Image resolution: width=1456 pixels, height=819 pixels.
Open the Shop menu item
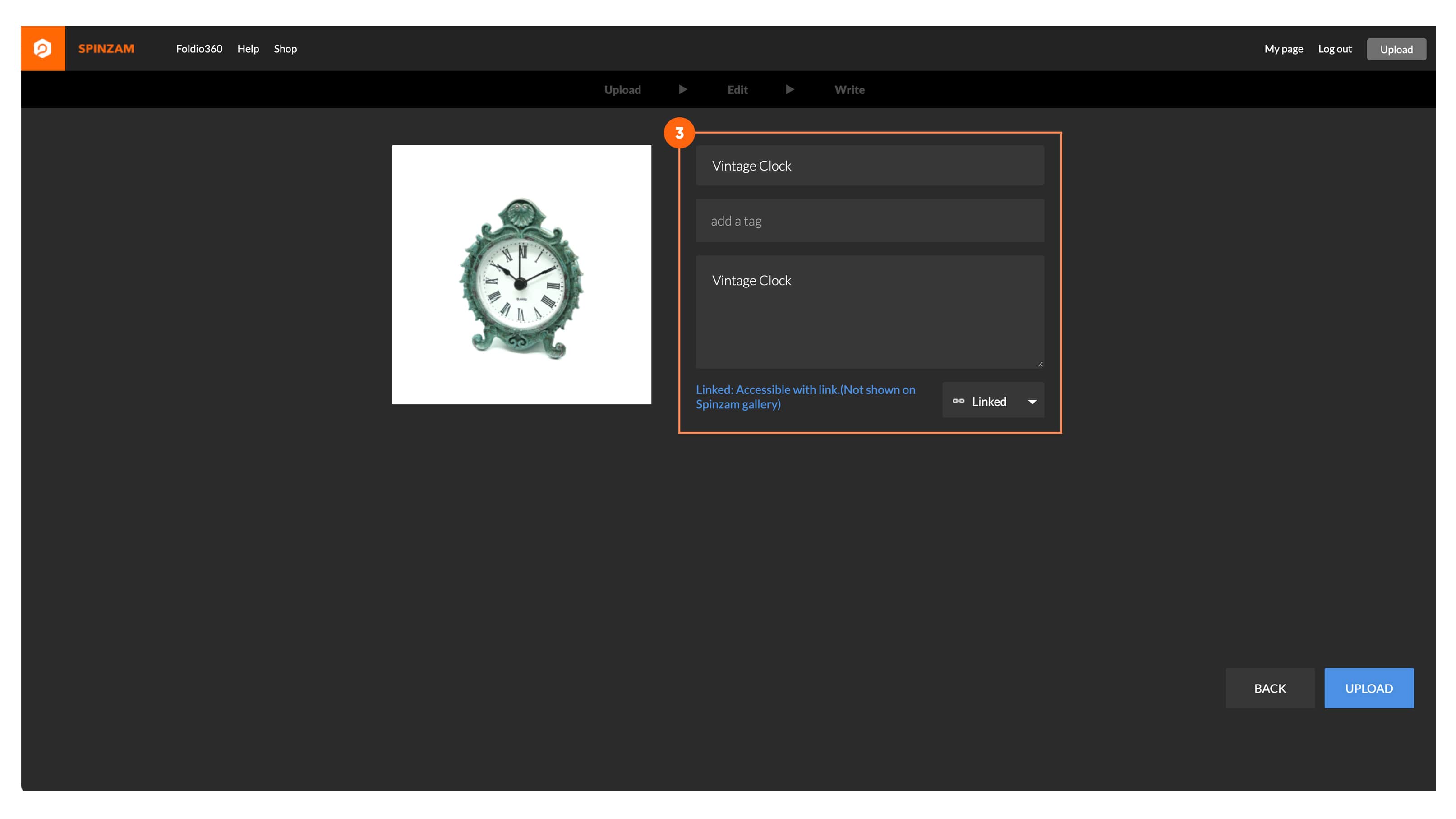tap(285, 48)
